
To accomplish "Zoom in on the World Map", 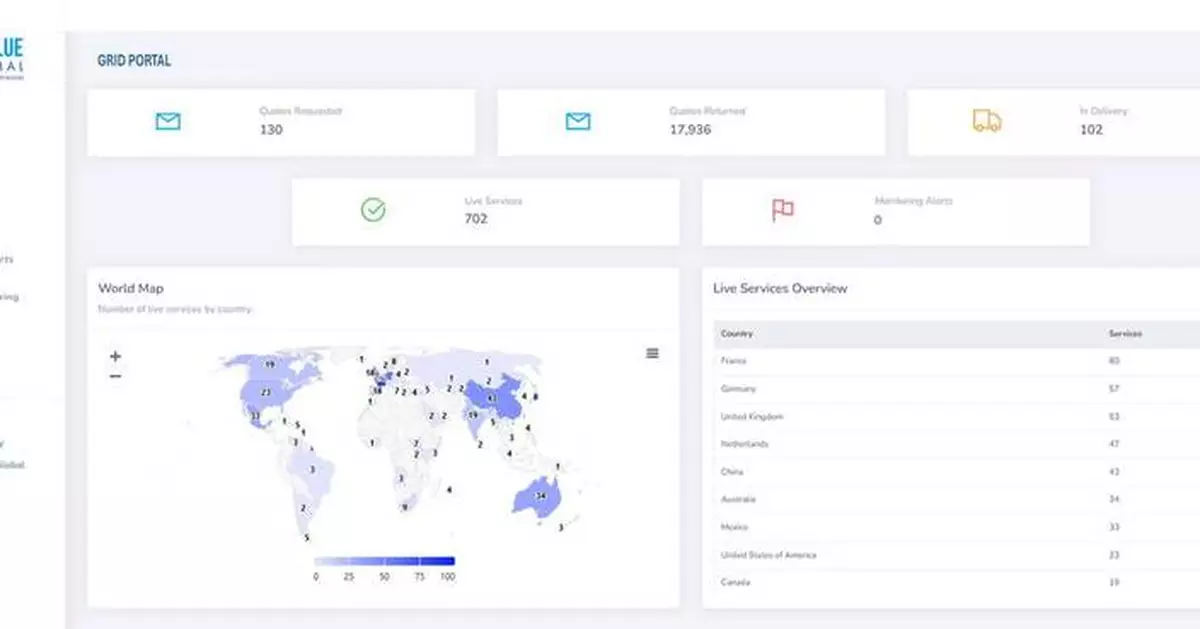I will [x=115, y=355].
